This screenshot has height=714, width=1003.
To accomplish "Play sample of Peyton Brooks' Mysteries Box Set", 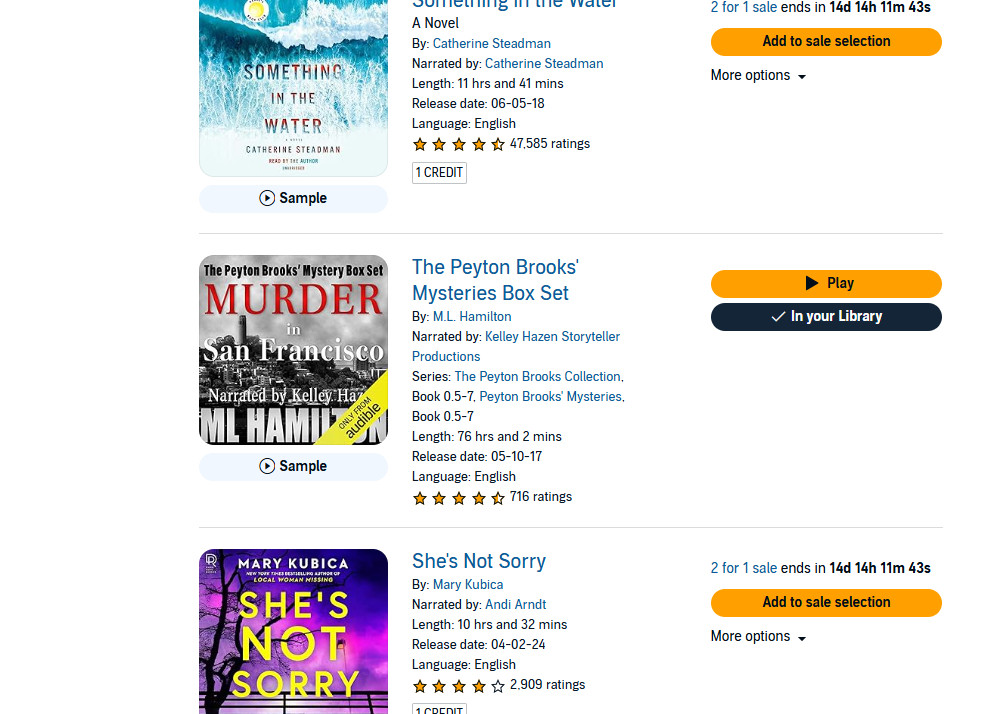I will click(x=293, y=466).
